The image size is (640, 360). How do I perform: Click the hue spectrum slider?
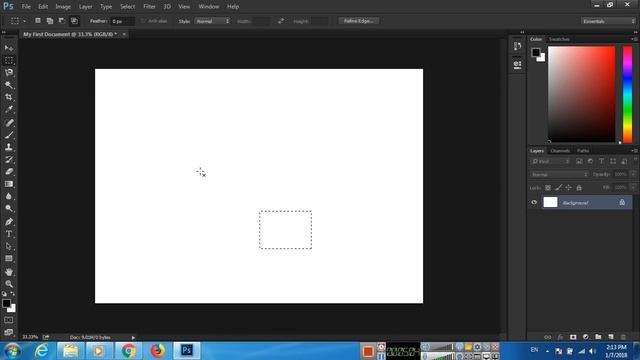627,94
